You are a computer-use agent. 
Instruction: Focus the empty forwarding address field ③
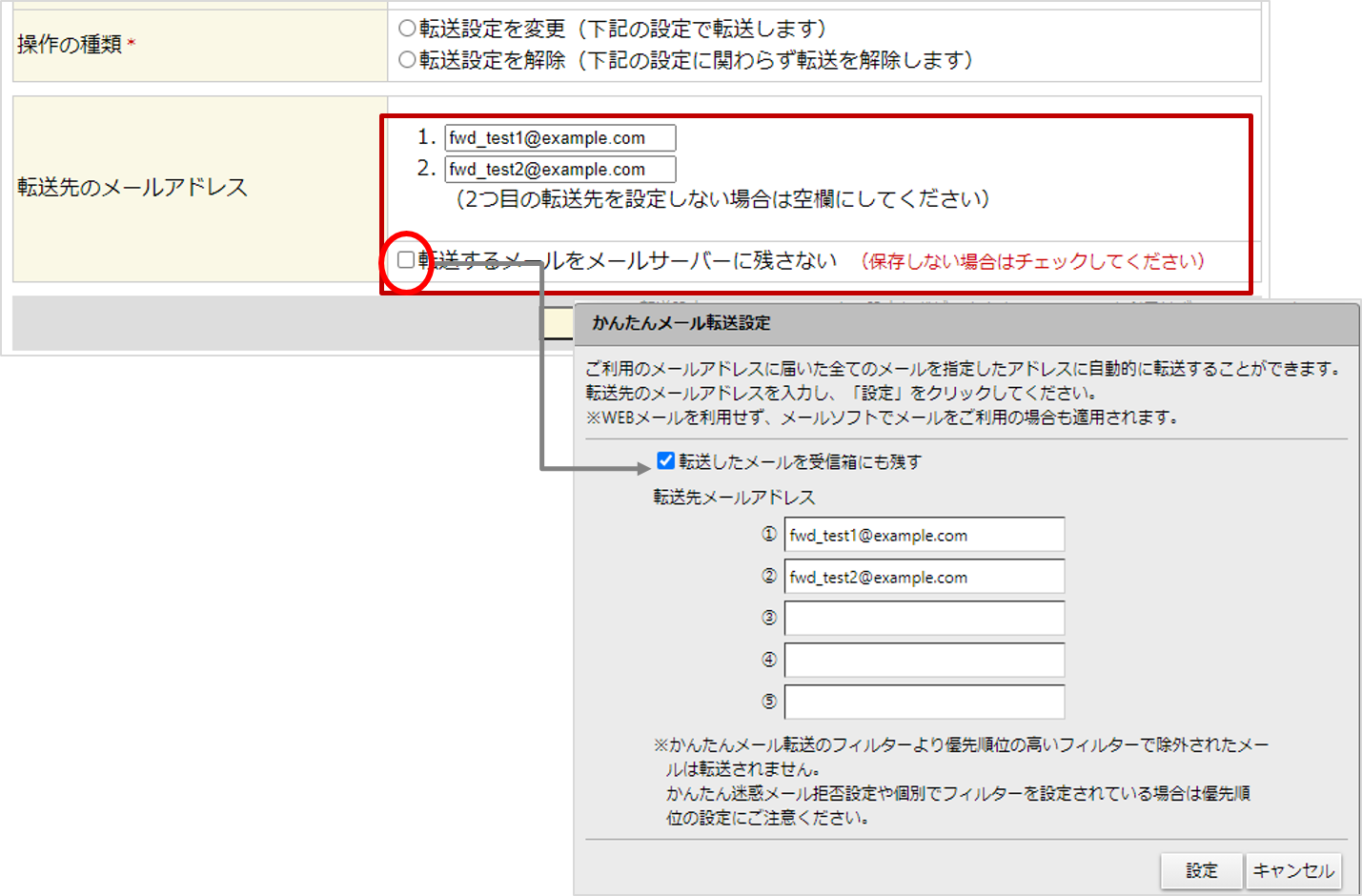[924, 618]
